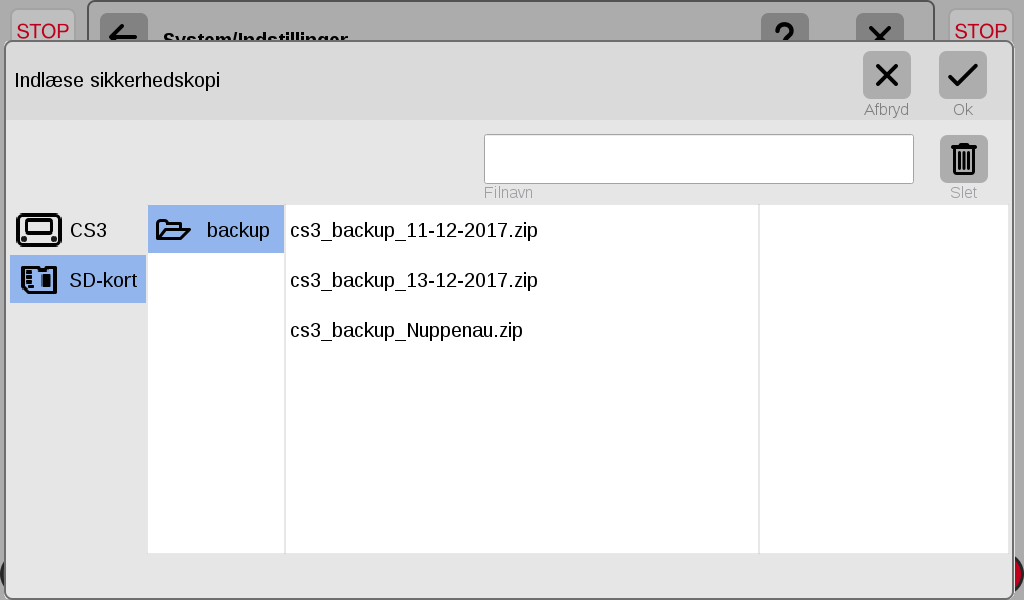Select the SD-kort card icon

click(39, 279)
